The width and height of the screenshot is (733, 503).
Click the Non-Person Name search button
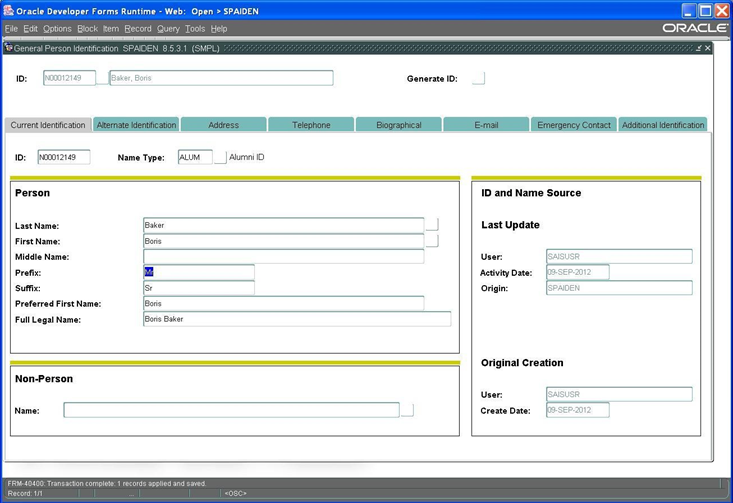tap(407, 410)
